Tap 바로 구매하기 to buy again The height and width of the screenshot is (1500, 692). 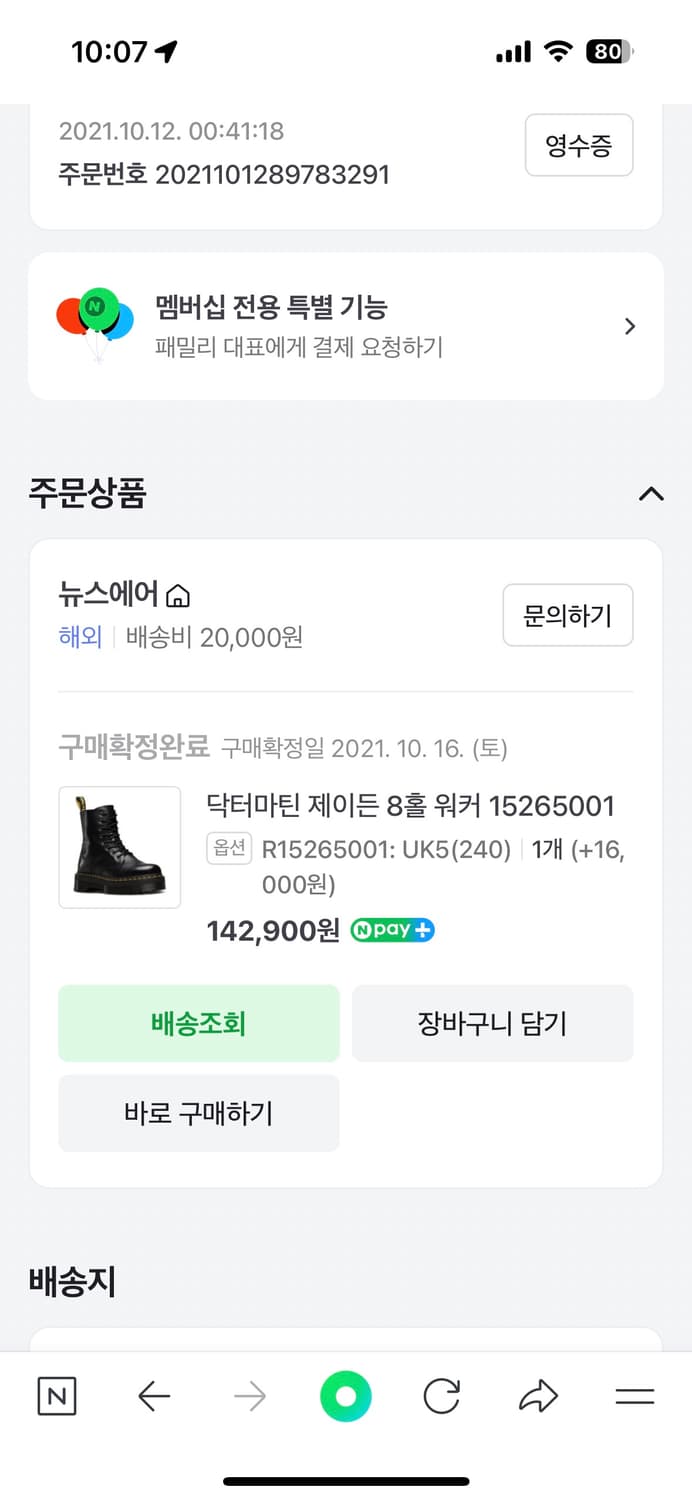(198, 1113)
